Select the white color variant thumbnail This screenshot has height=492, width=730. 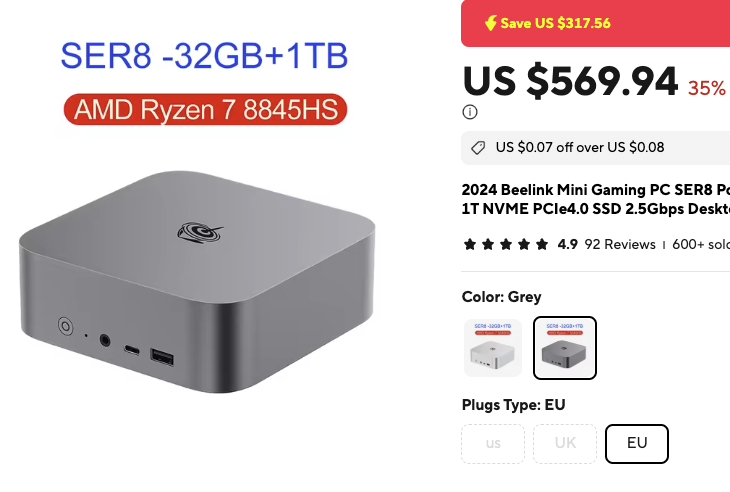493,348
